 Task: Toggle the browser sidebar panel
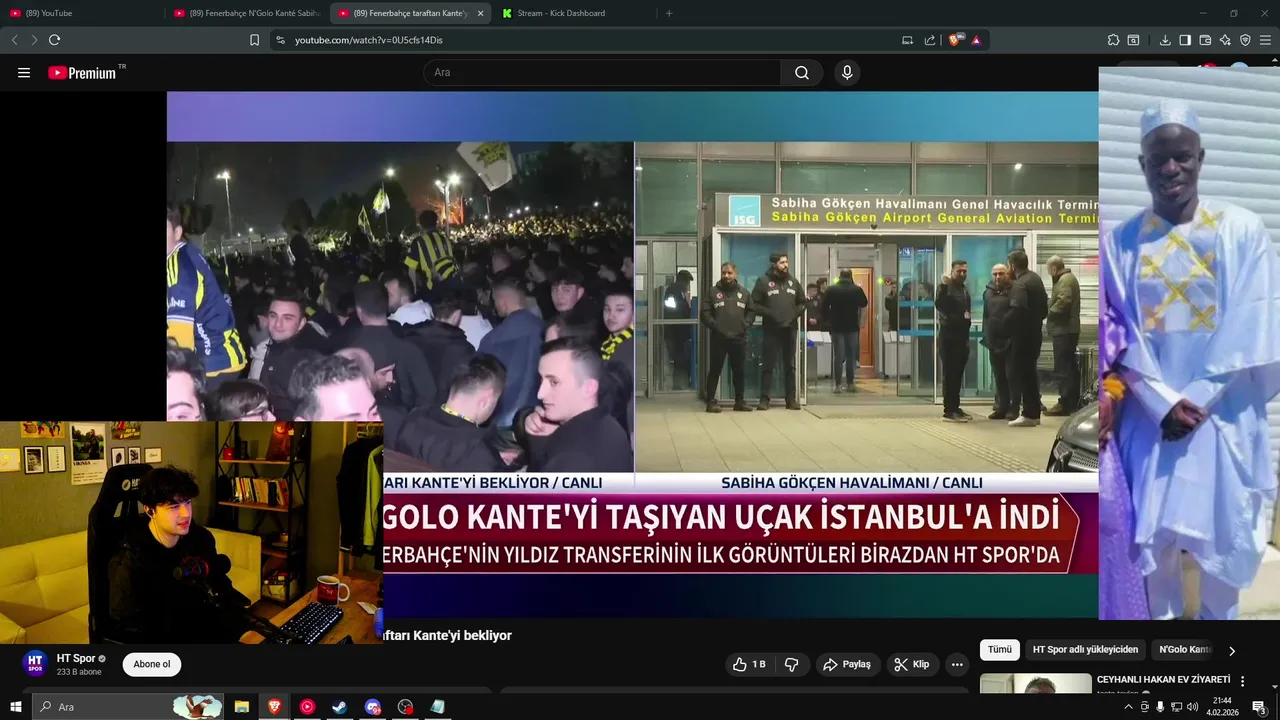click(x=1185, y=40)
